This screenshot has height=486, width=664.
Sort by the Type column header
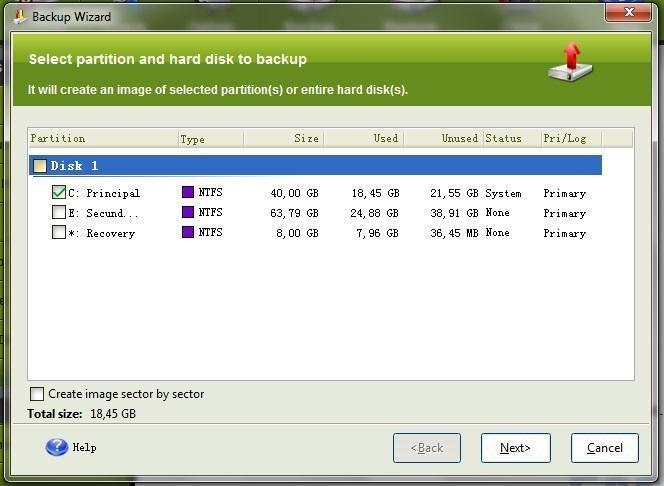pyautogui.click(x=211, y=138)
